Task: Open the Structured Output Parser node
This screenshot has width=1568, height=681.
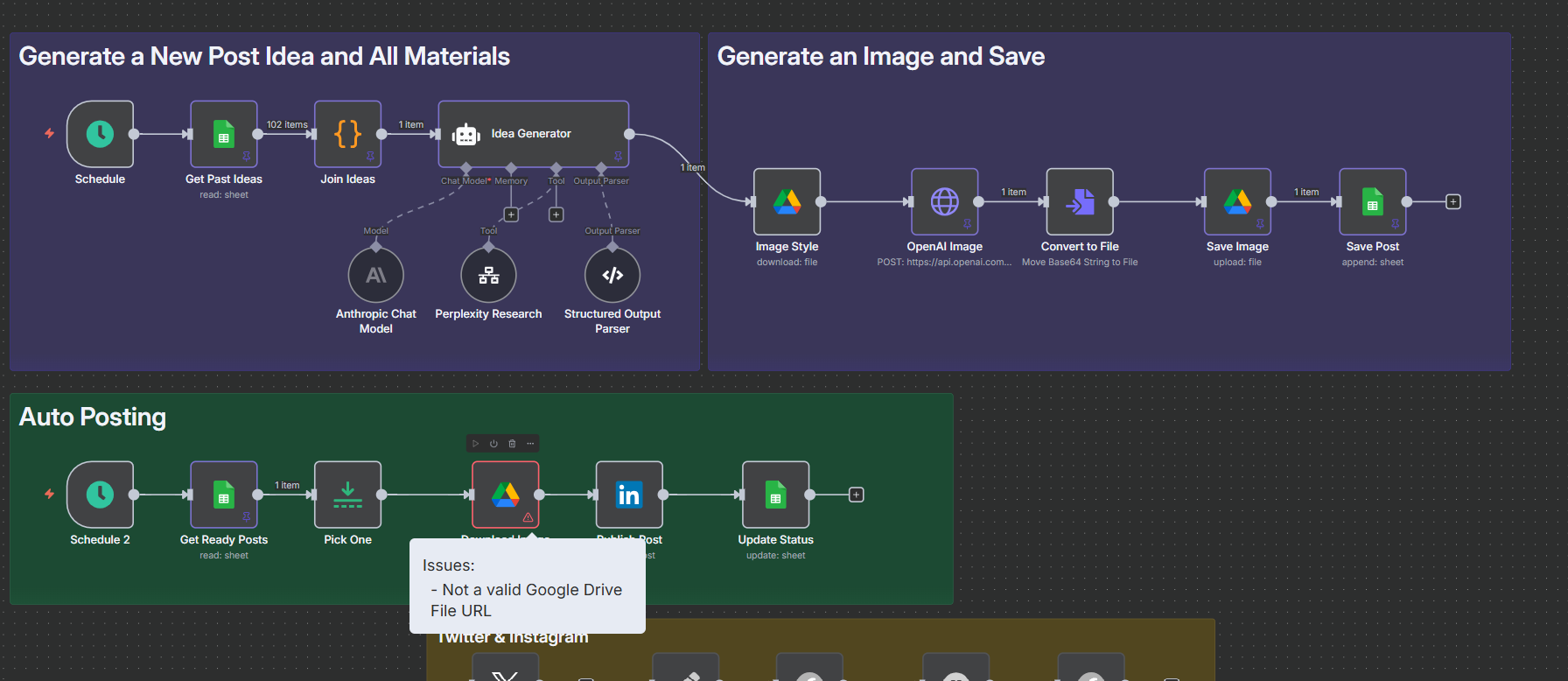Action: [612, 275]
